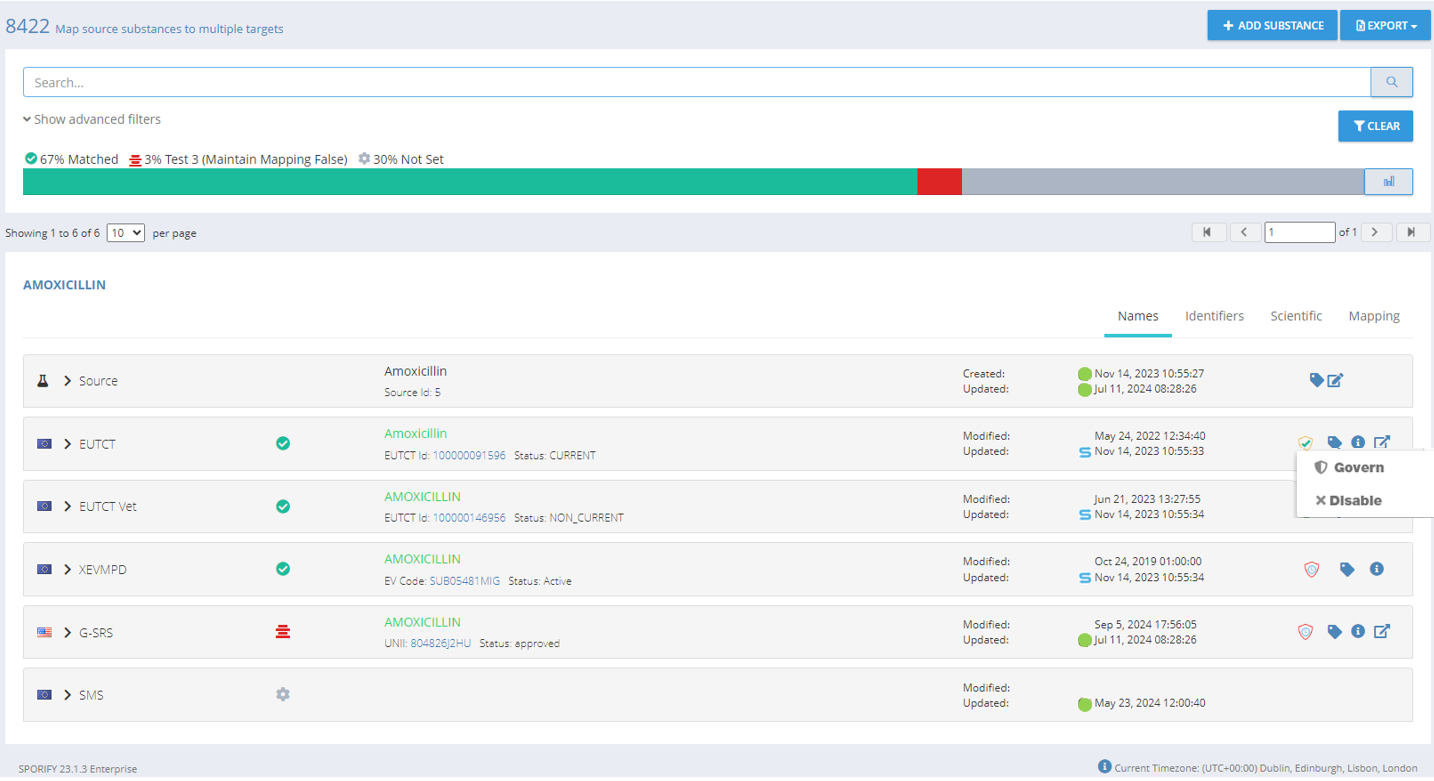Screen dimensions: 1434x781
Task: Click external link icon in G-SRS row
Action: coord(1381,631)
